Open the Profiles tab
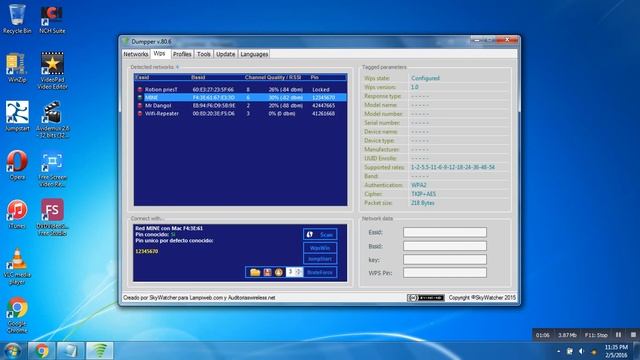 [182, 54]
